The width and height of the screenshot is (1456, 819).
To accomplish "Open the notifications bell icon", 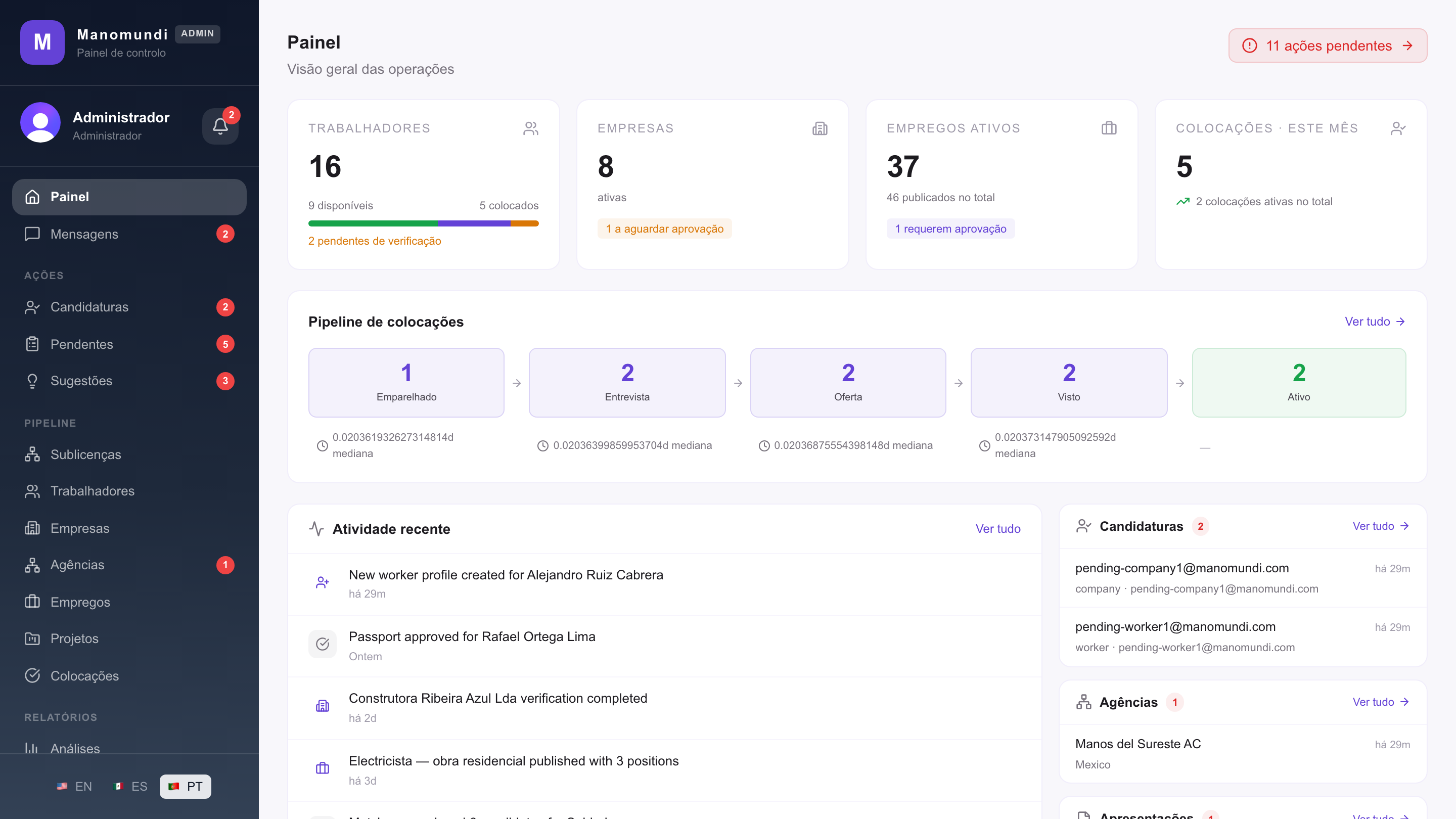I will click(220, 126).
